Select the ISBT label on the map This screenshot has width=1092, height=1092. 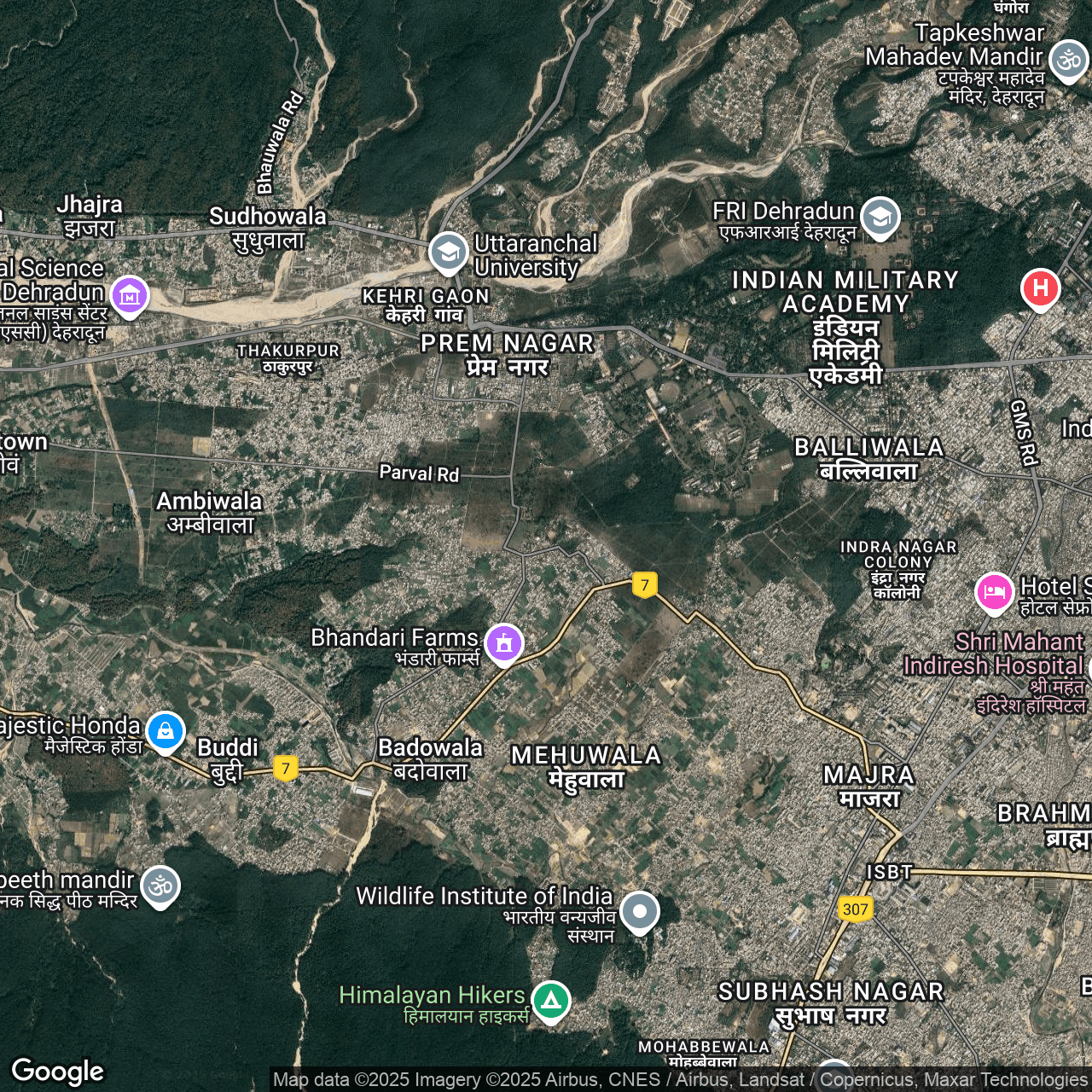pos(889,872)
